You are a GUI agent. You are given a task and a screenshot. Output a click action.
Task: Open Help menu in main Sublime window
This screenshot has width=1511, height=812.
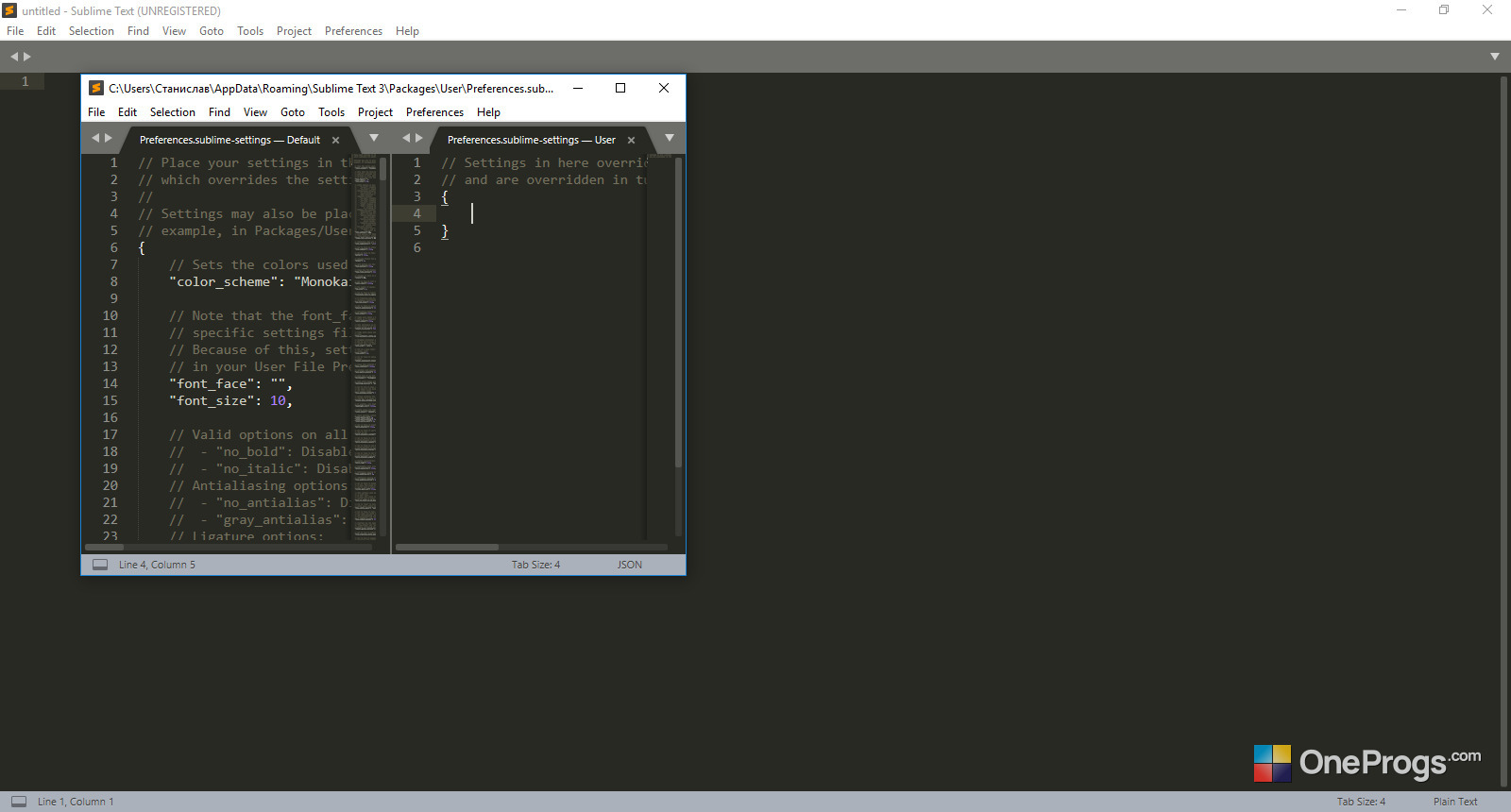click(x=407, y=31)
